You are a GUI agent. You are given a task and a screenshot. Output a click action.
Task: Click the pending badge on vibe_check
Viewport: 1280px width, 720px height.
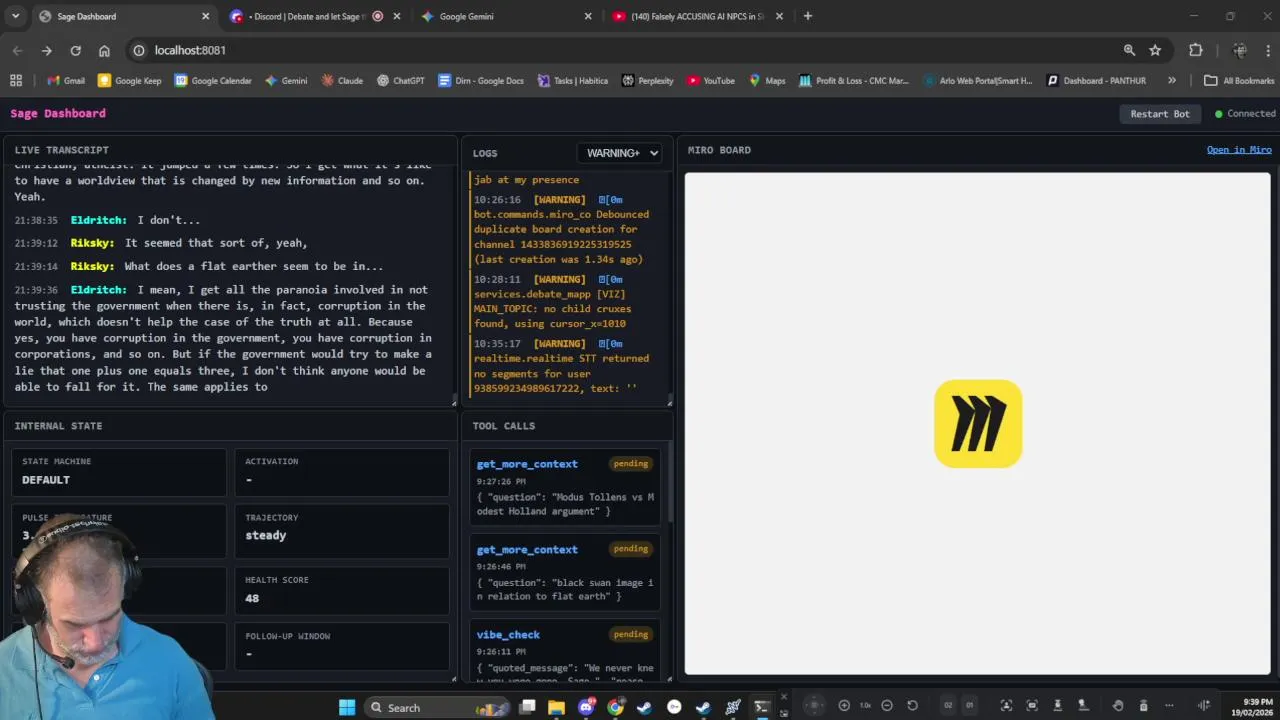(631, 634)
